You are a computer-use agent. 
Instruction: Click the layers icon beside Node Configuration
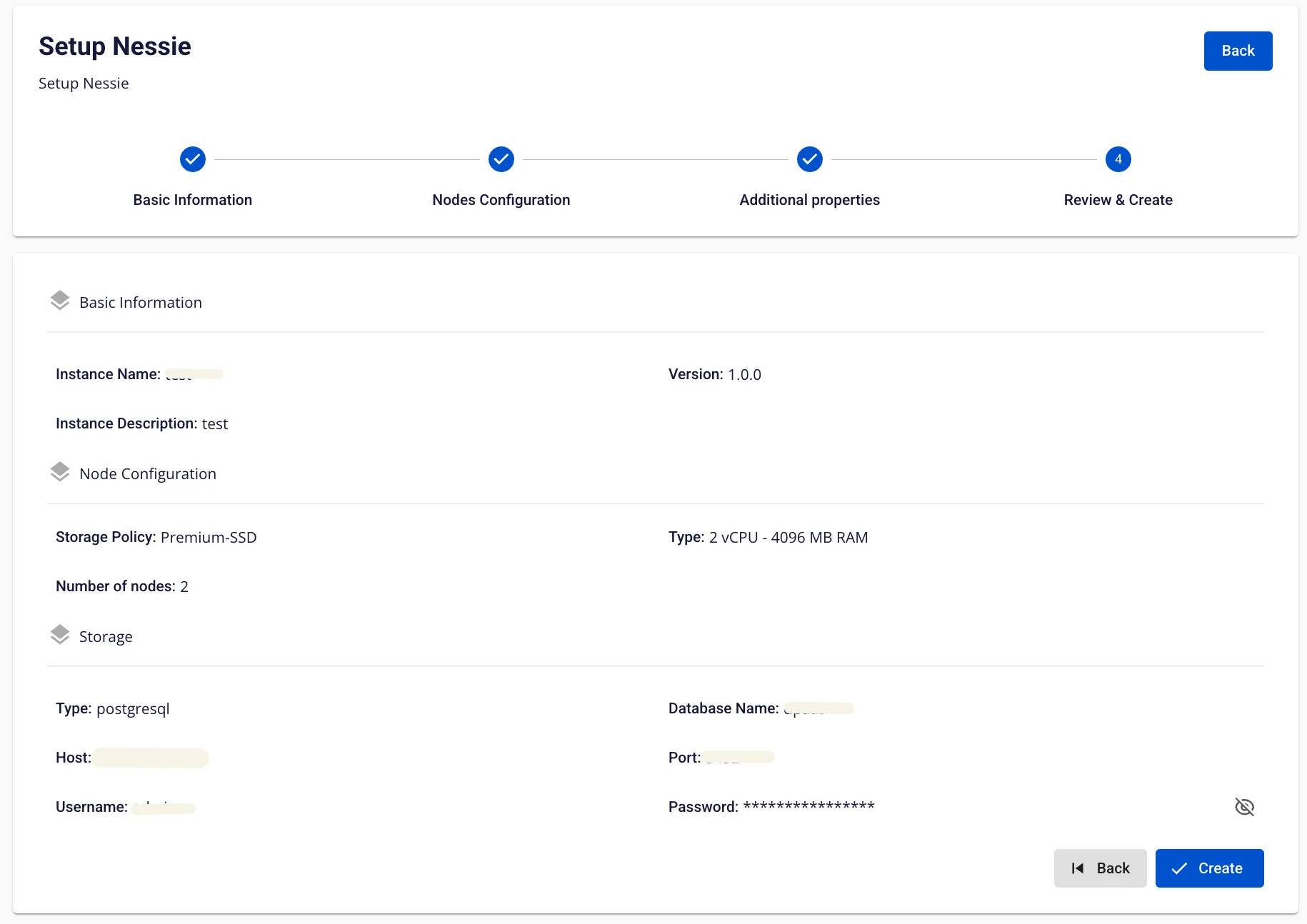60,472
